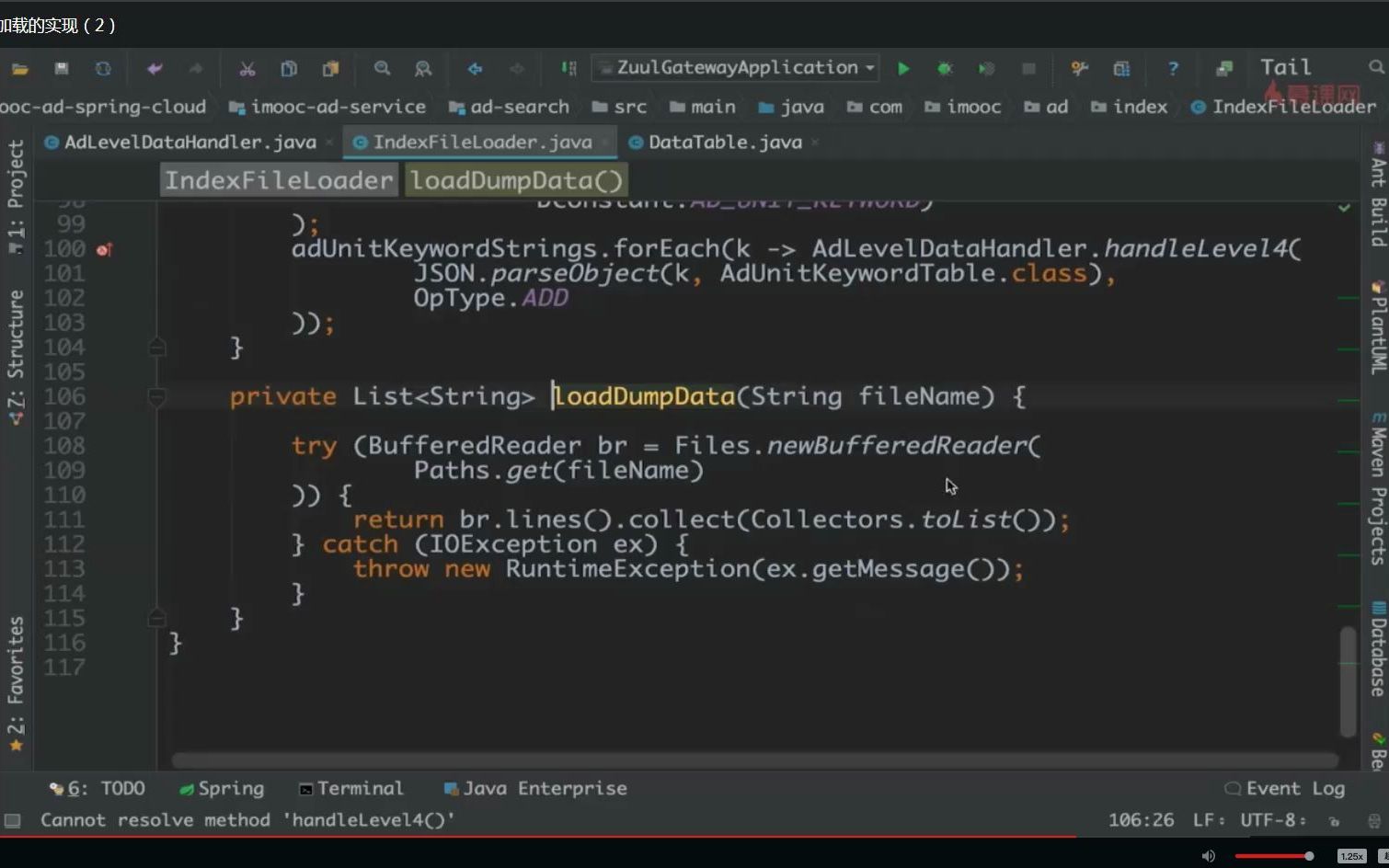Click the Redo arrow icon
This screenshot has height=868, width=1389.
(196, 69)
